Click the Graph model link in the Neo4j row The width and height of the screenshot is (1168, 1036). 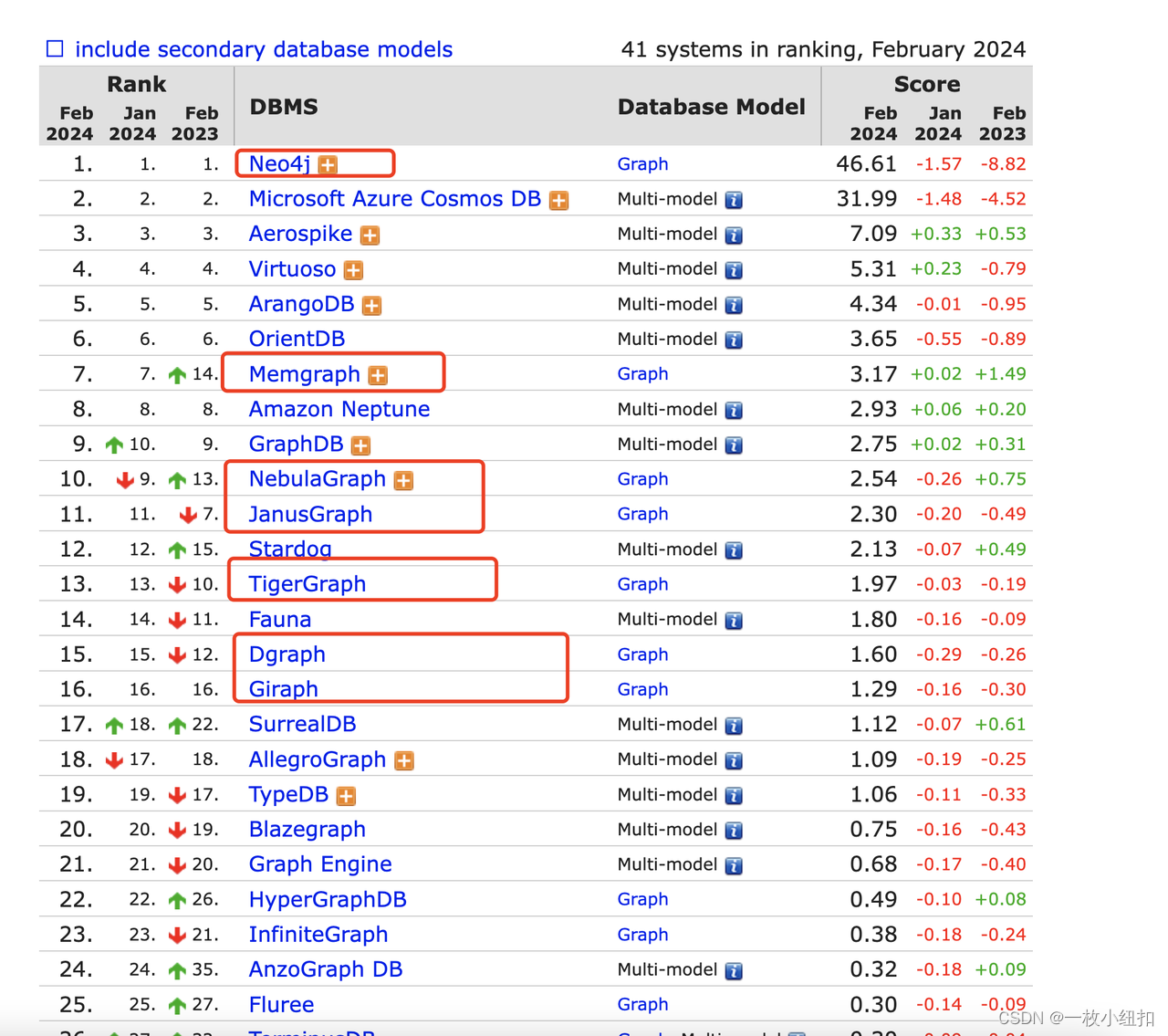[642, 164]
